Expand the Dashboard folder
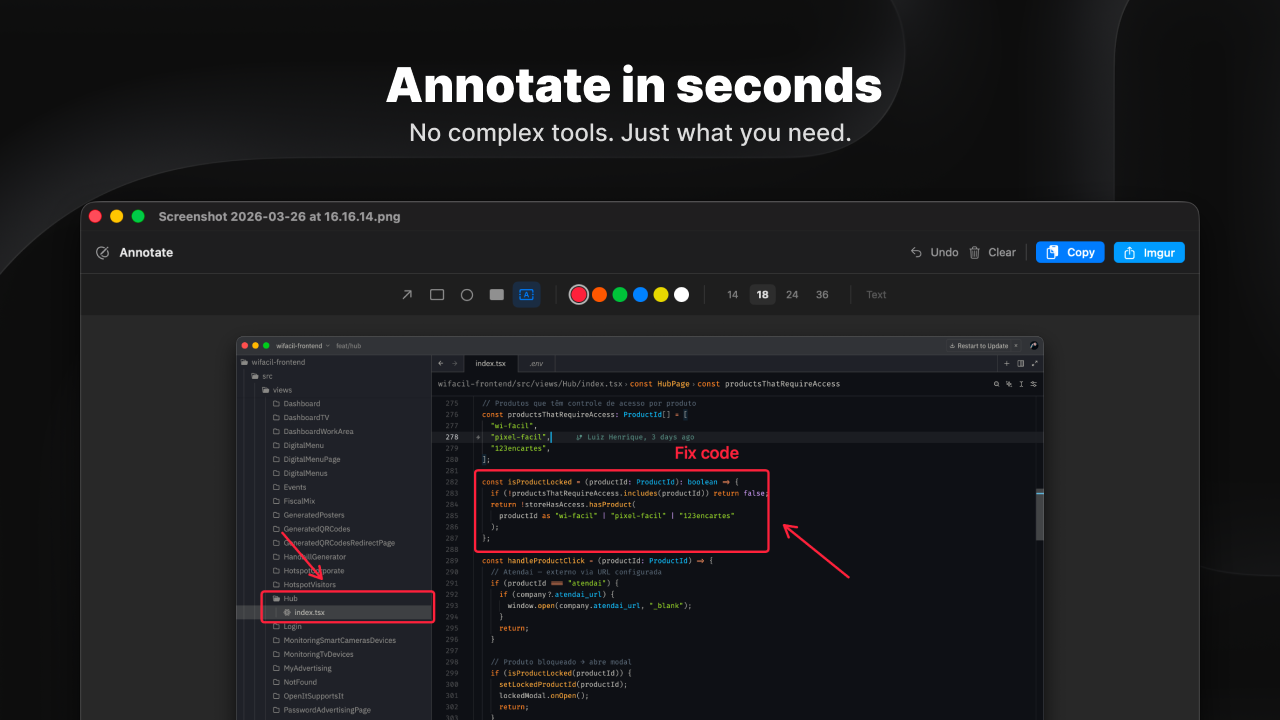1280x720 pixels. pyautogui.click(x=296, y=404)
